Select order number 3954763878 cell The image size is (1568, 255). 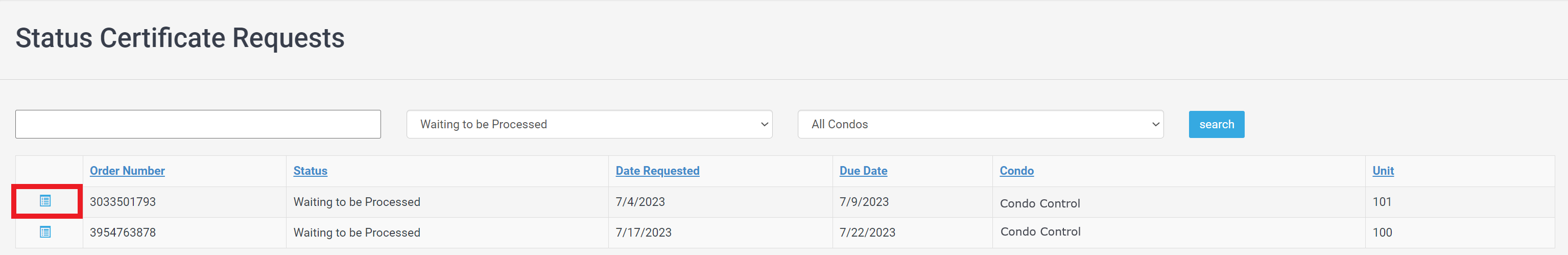123,233
